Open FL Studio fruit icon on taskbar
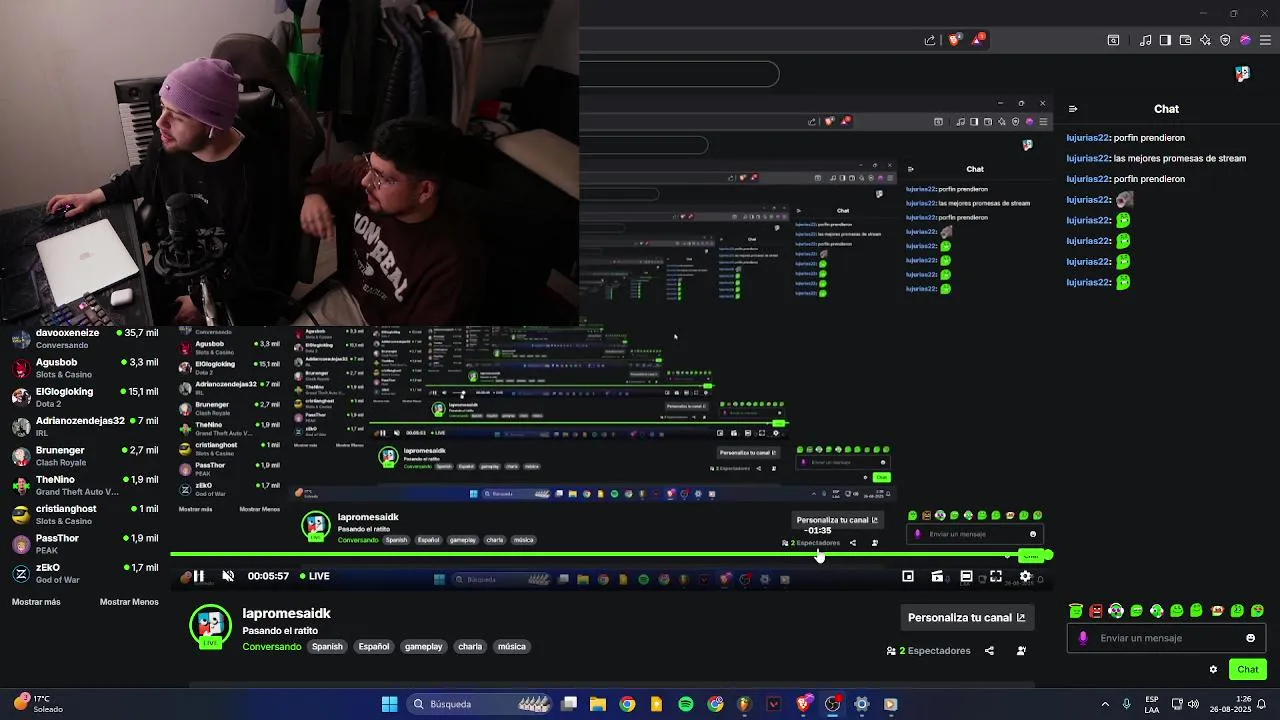Viewport: 1280px width, 720px height. click(x=744, y=704)
